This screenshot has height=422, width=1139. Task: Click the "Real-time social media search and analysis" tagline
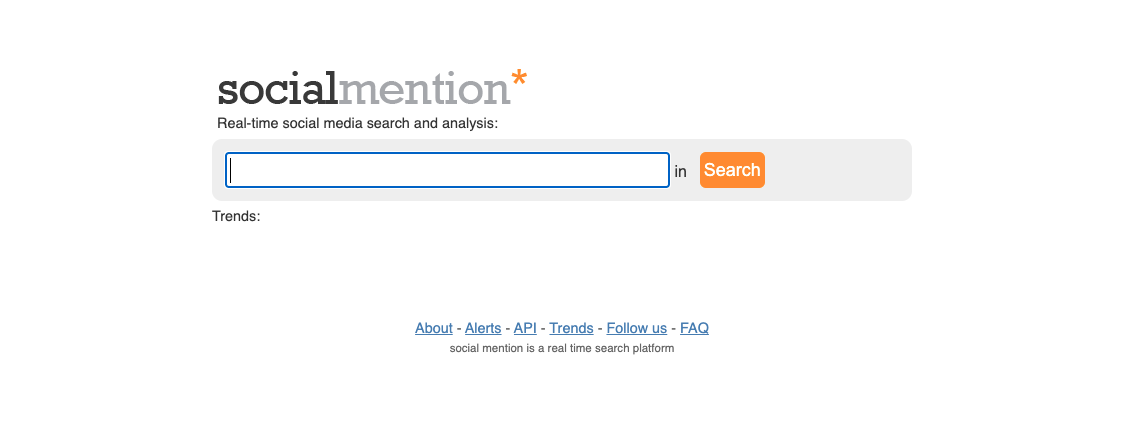[357, 123]
